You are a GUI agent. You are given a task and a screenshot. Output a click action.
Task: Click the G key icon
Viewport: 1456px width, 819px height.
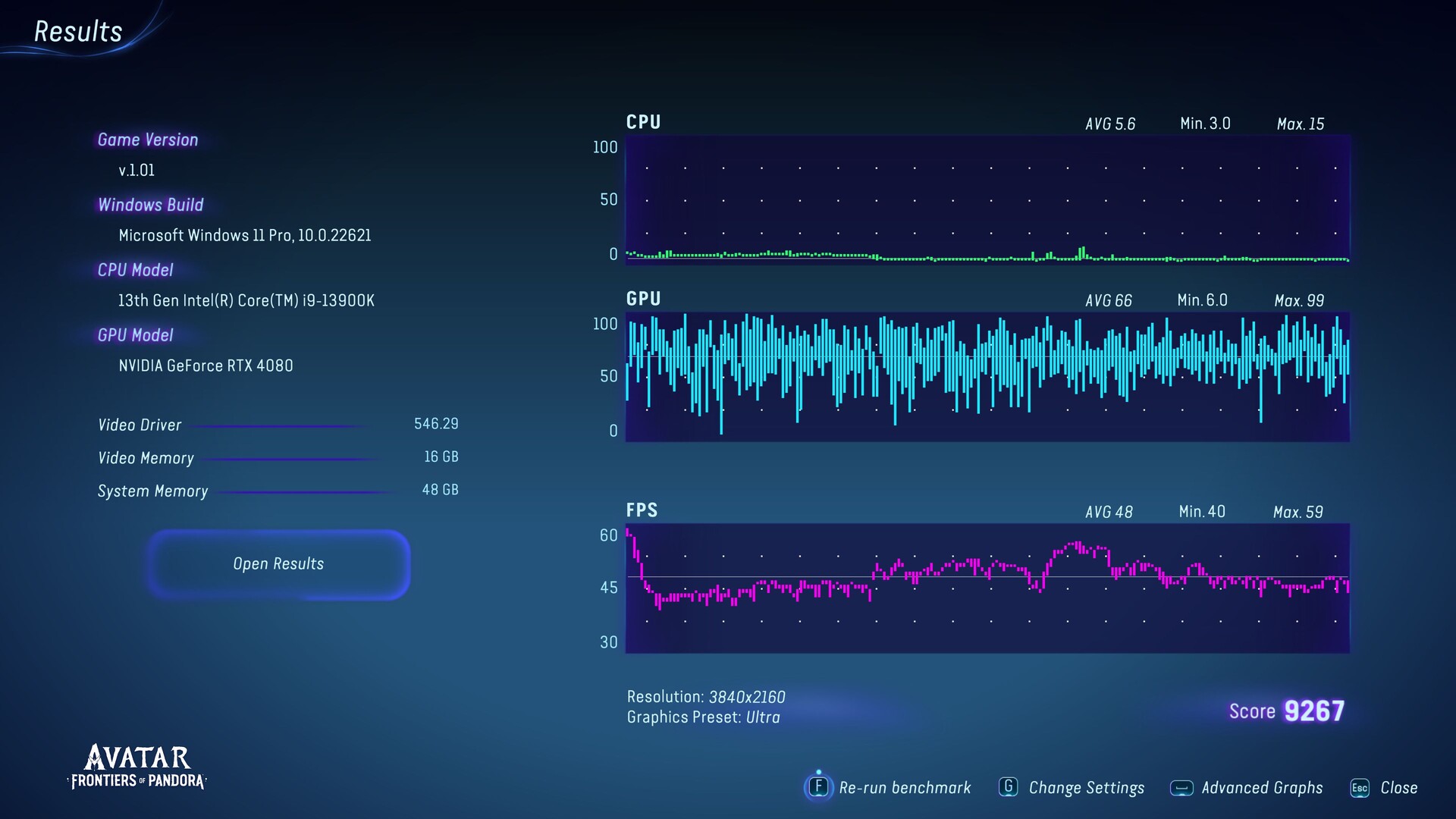[x=1008, y=786]
